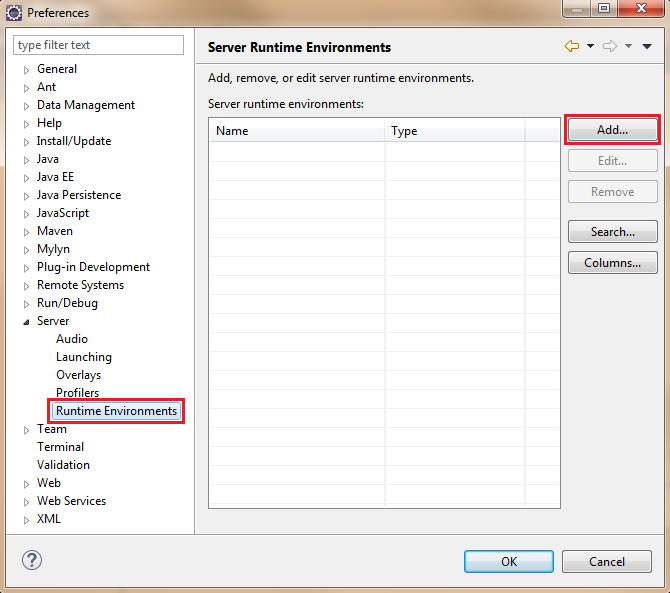Viewport: 670px width, 593px height.
Task: Expand the Web node arrow
Action: tap(26, 484)
